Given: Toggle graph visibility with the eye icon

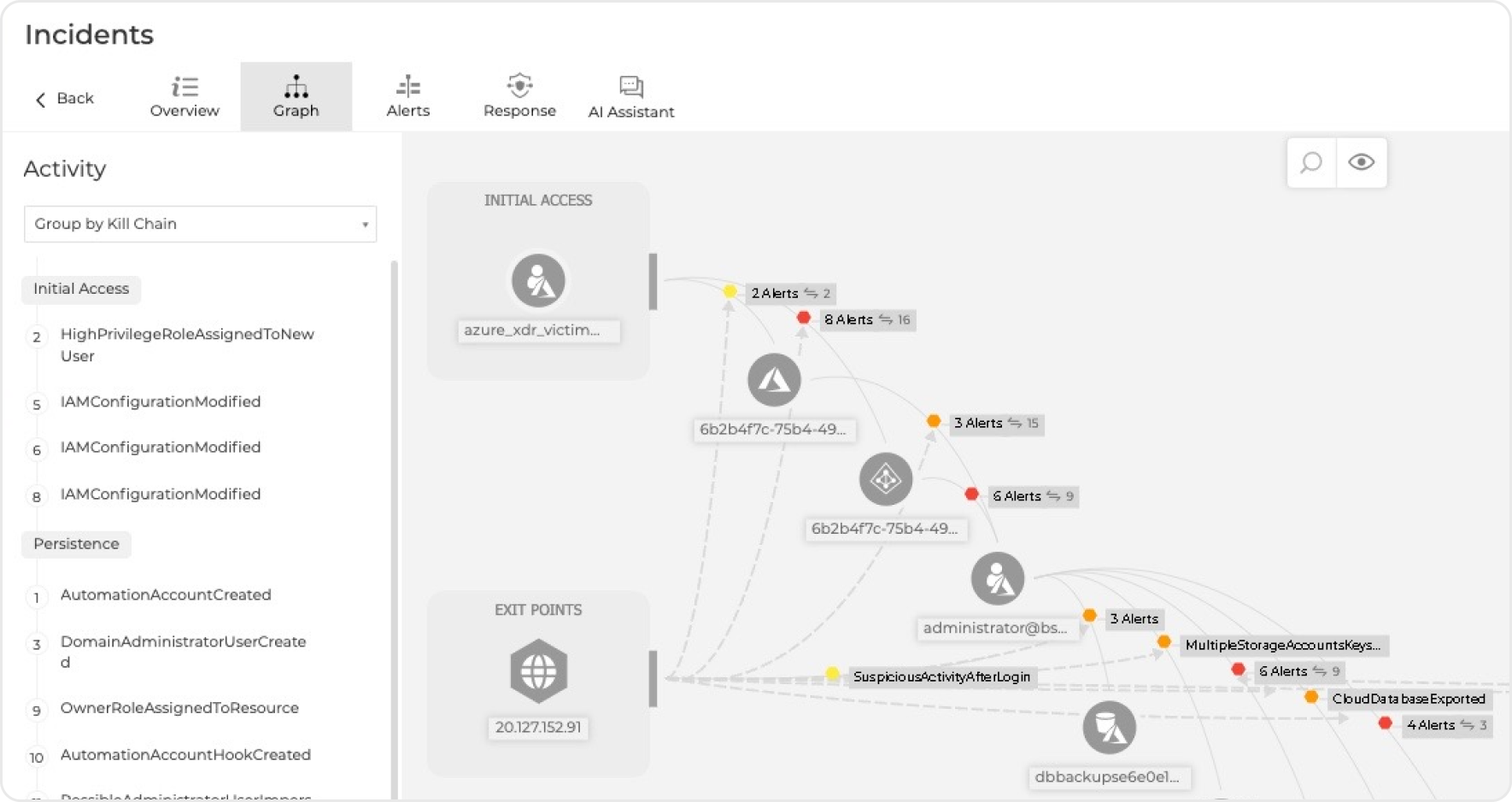Looking at the screenshot, I should [1362, 162].
